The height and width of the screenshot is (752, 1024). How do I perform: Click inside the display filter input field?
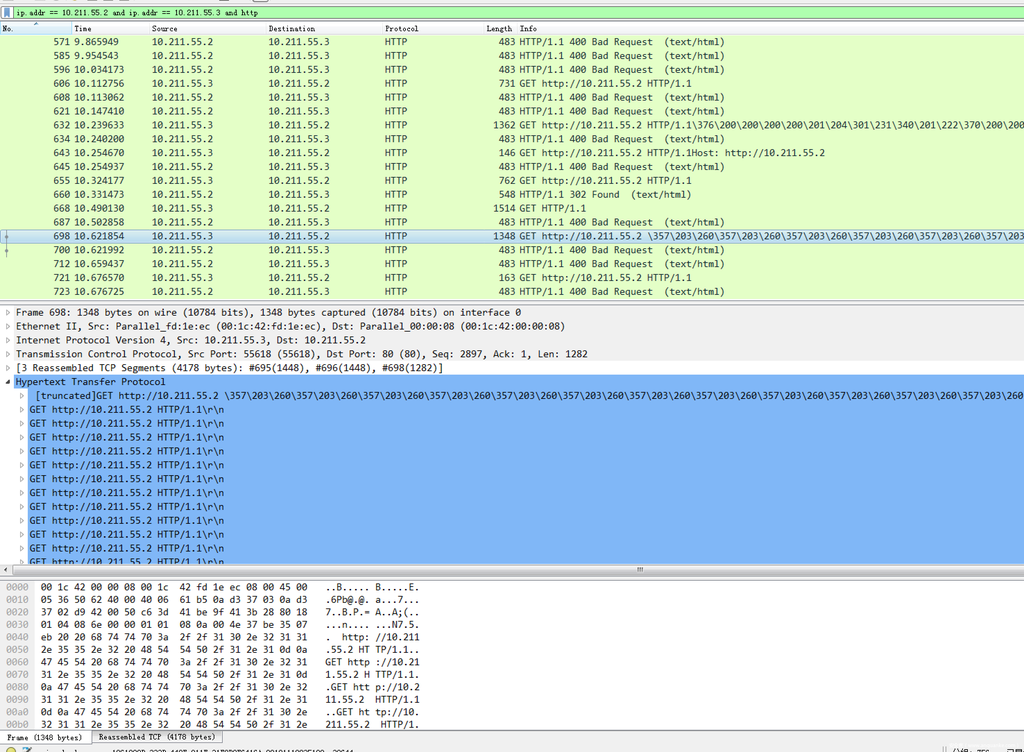[x=500, y=12]
